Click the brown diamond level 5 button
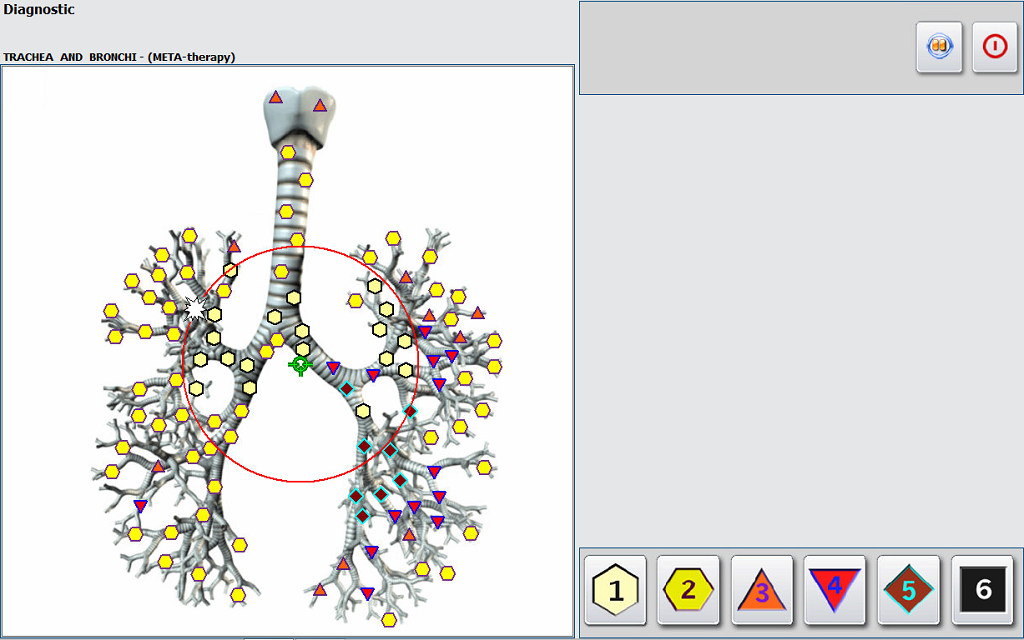 [908, 589]
